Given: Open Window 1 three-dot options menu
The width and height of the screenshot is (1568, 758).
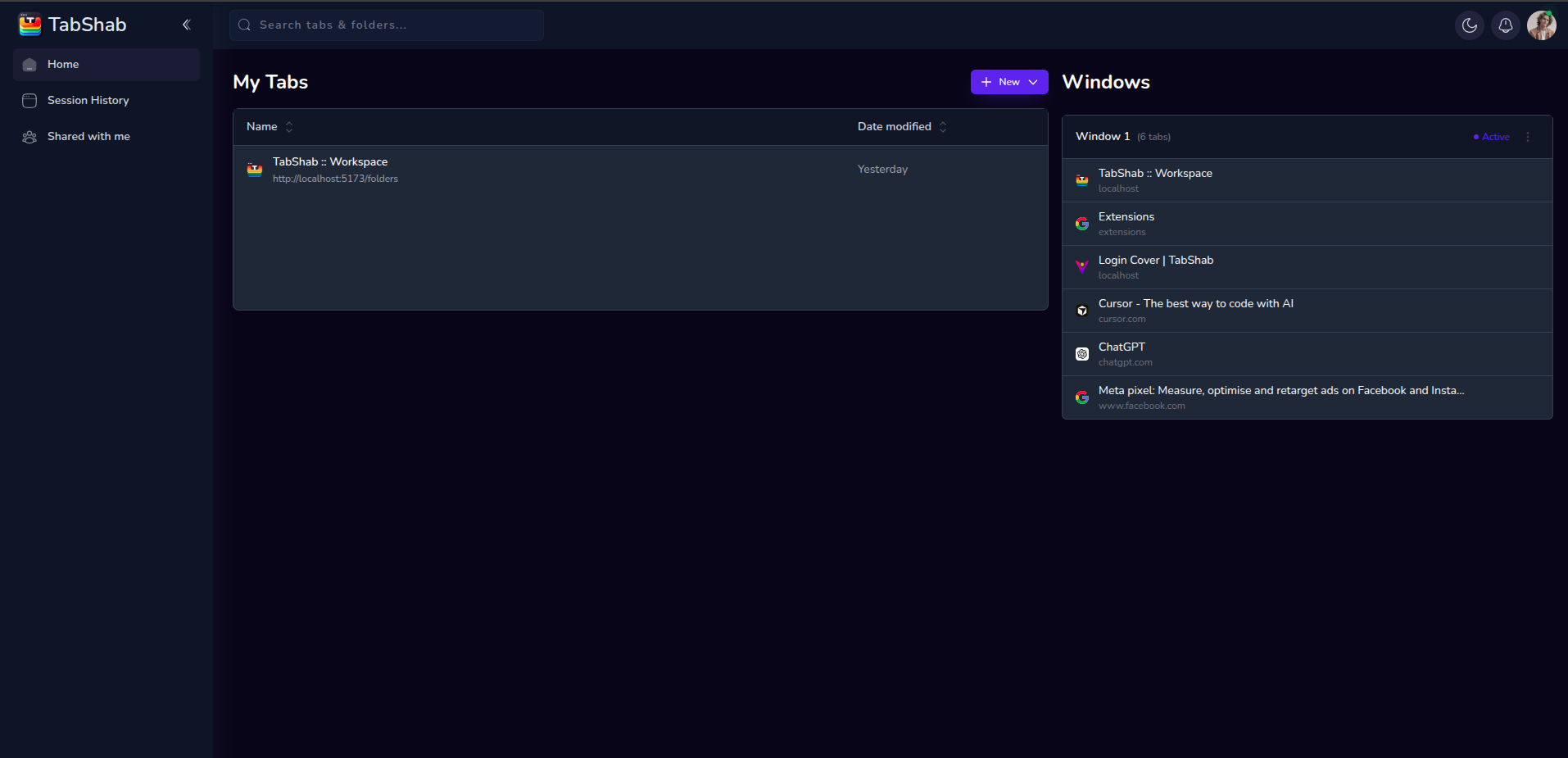Looking at the screenshot, I should pyautogui.click(x=1528, y=137).
